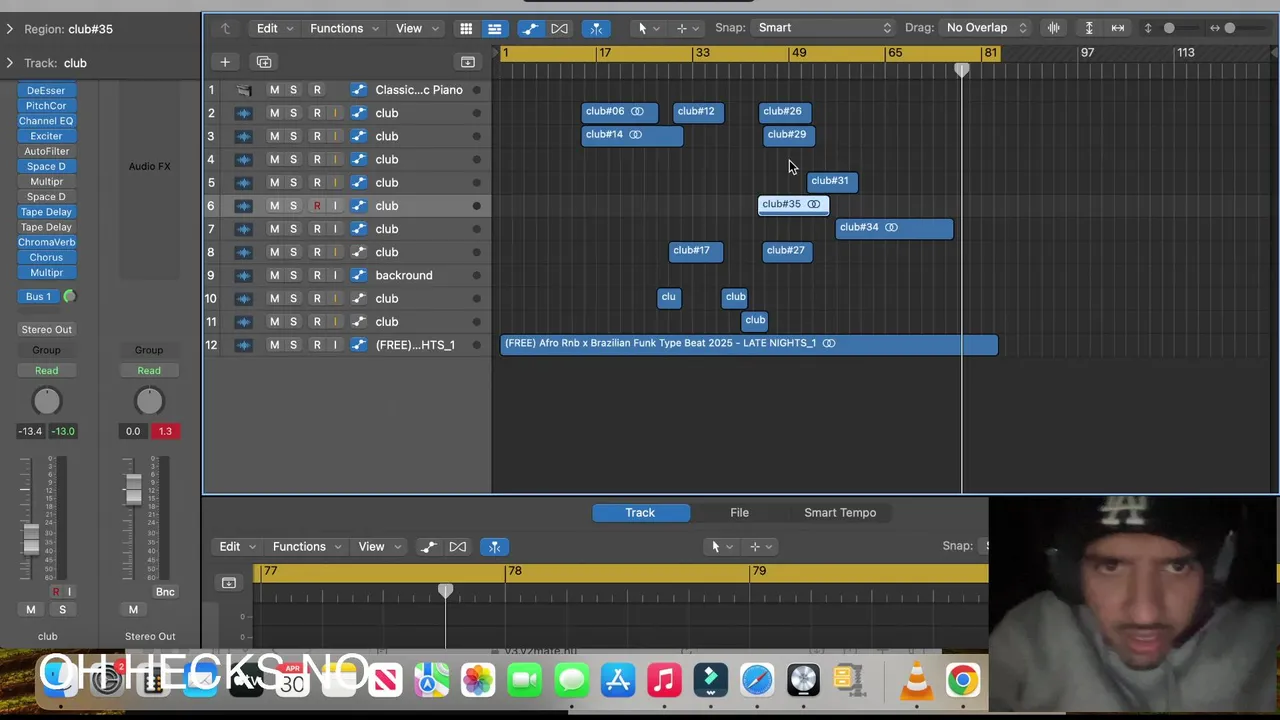Open Music app from the Dock
1280x720 pixels.
pyautogui.click(x=664, y=681)
